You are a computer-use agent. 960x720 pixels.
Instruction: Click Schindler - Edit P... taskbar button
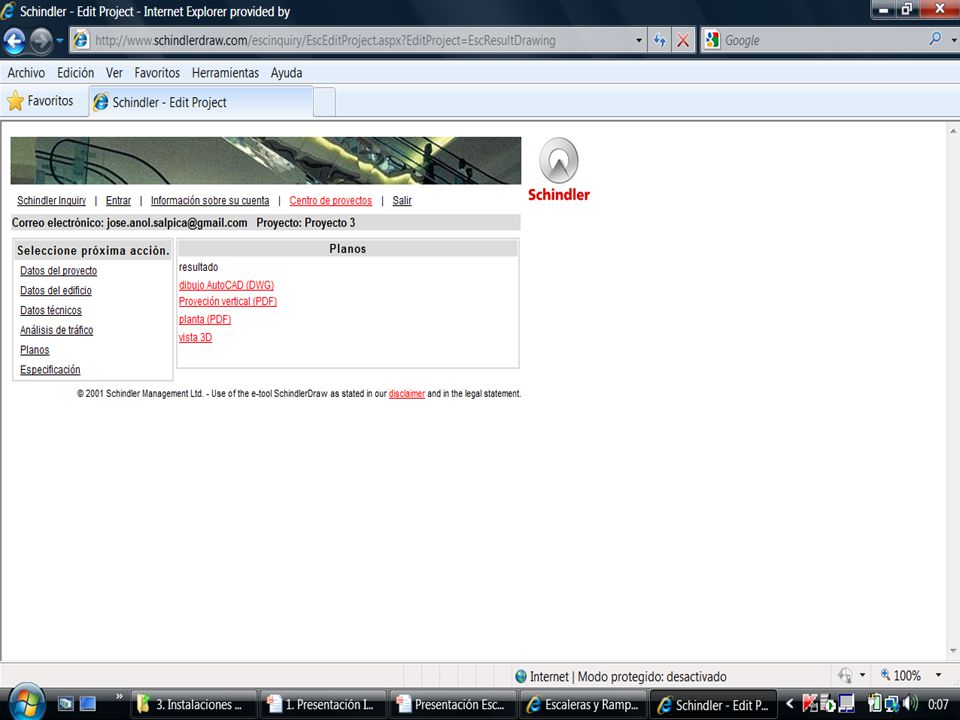tap(713, 705)
